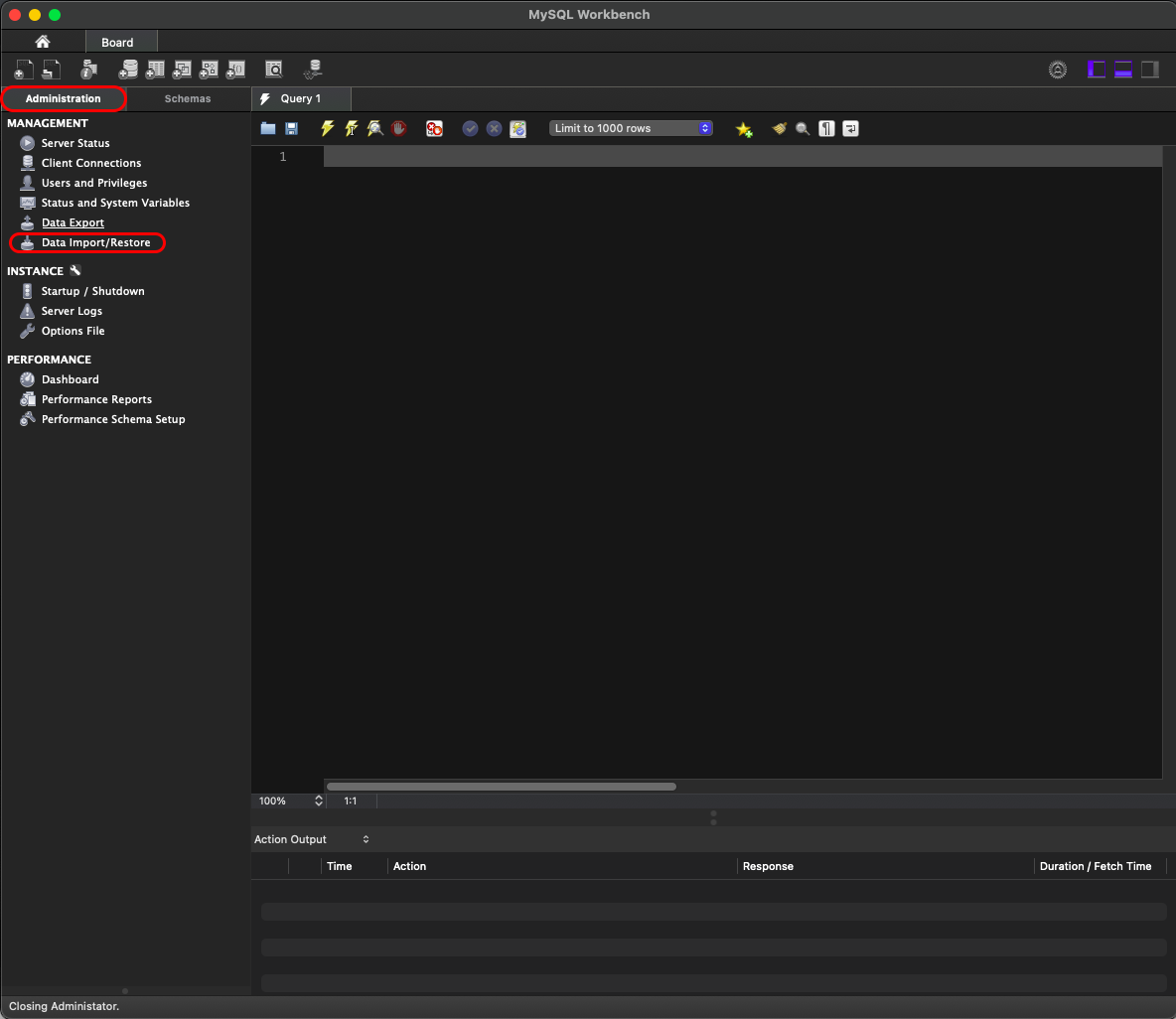The height and width of the screenshot is (1019, 1176).
Task: Open Performance Reports
Action: point(96,399)
